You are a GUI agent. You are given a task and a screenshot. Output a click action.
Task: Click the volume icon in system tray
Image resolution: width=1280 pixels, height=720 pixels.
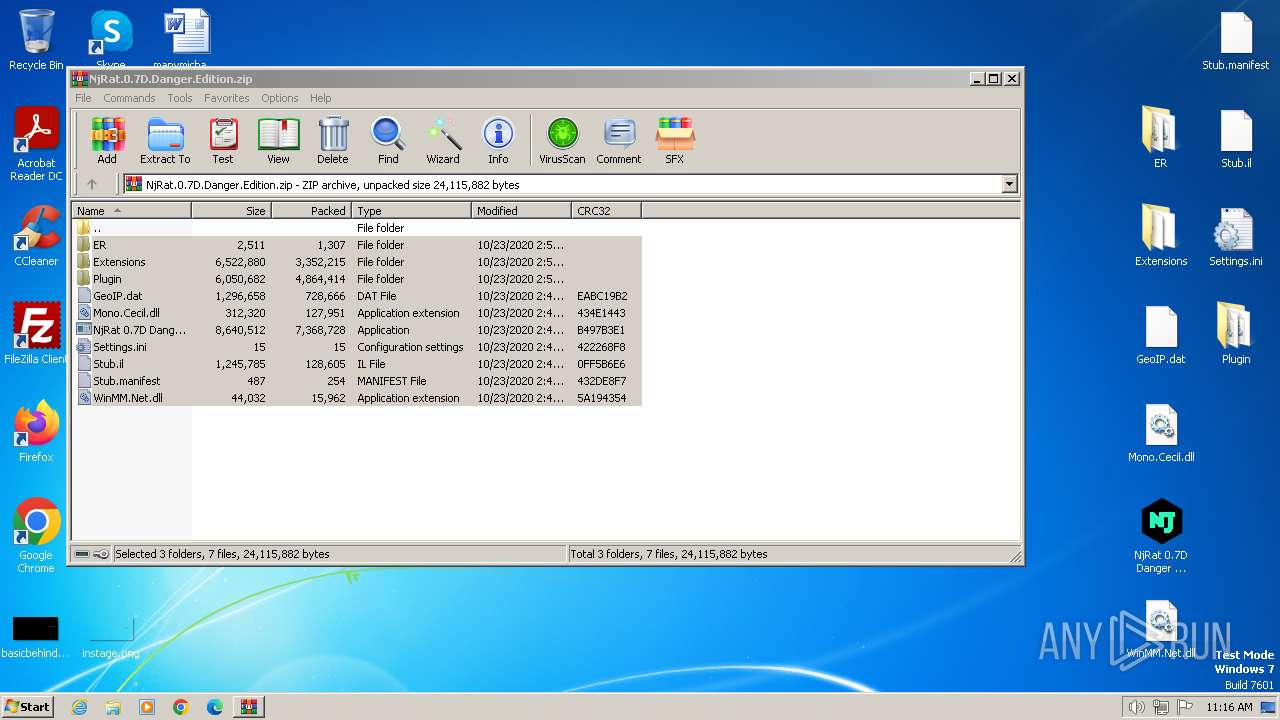(1136, 707)
